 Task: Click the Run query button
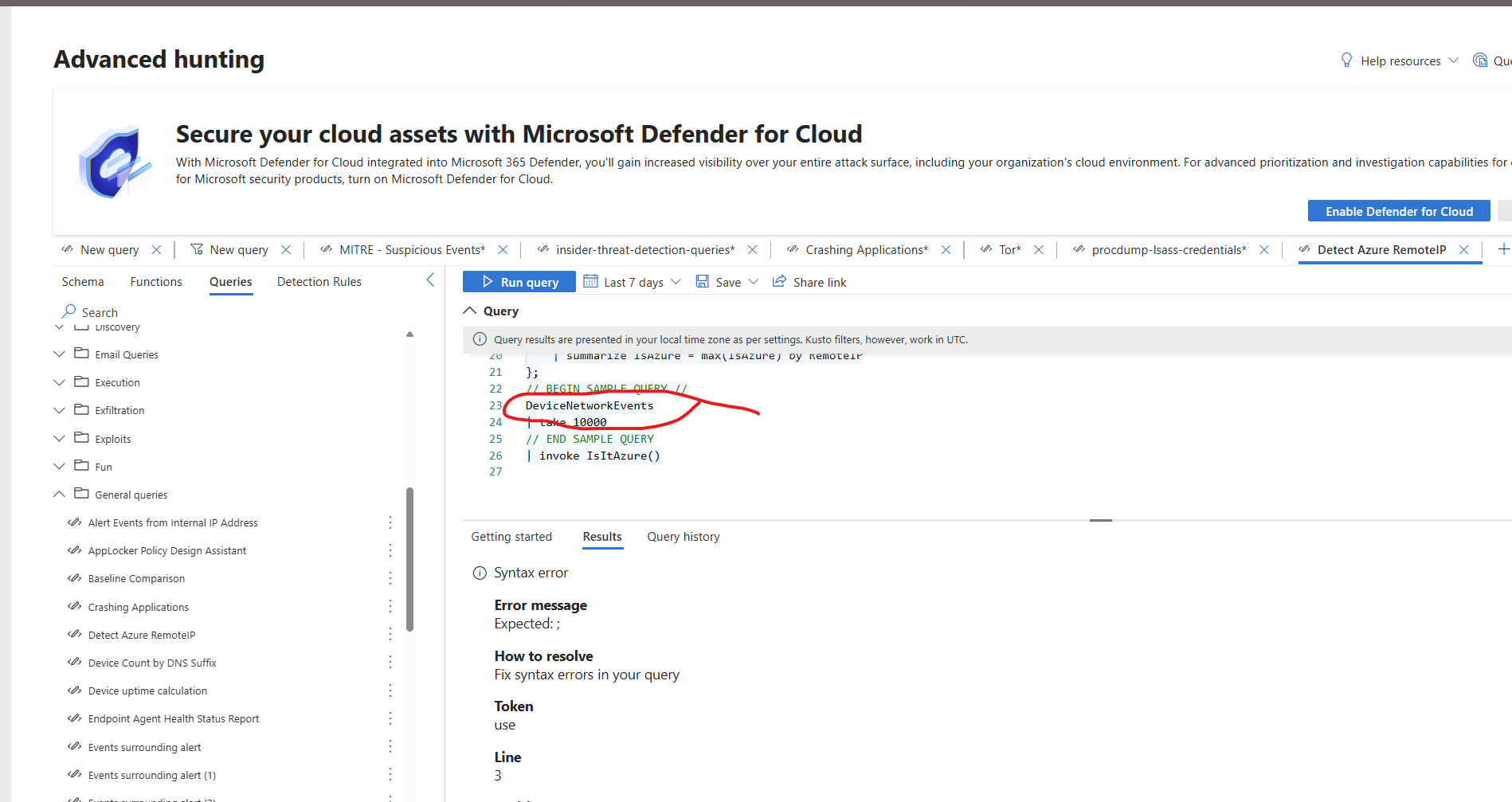coord(519,282)
